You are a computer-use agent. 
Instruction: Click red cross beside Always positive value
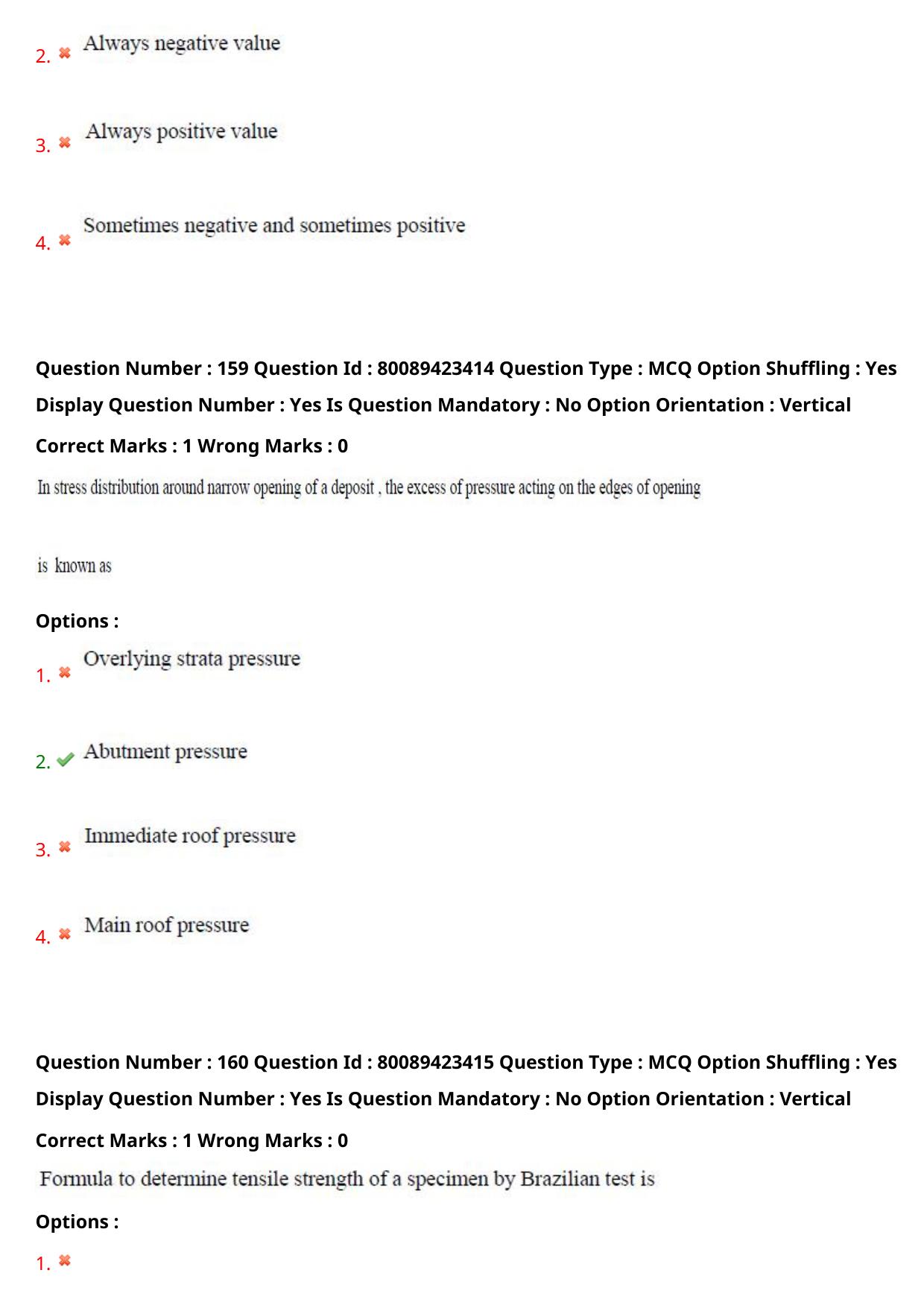[65, 142]
